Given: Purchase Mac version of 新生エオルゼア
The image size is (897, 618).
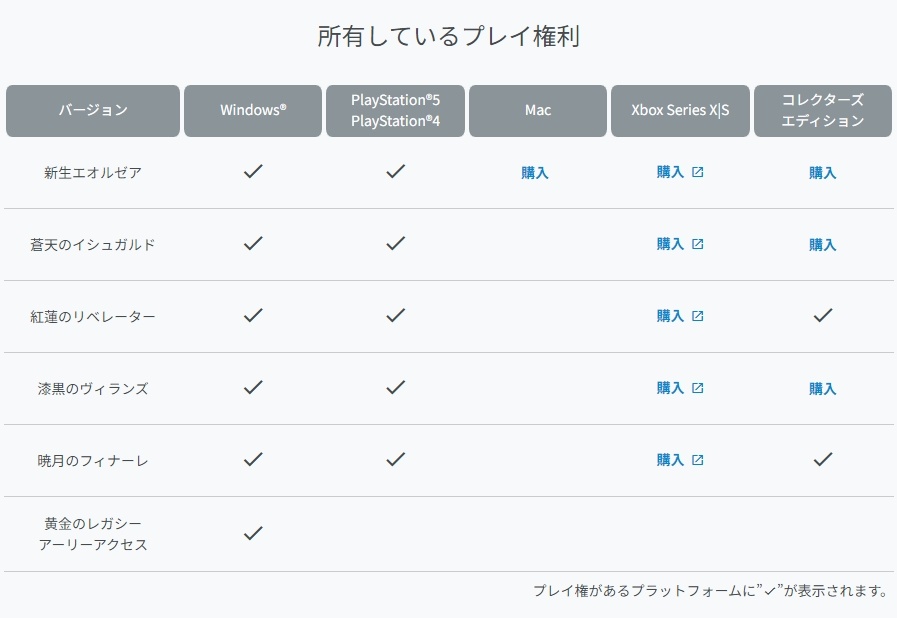Looking at the screenshot, I should pyautogui.click(x=535, y=172).
